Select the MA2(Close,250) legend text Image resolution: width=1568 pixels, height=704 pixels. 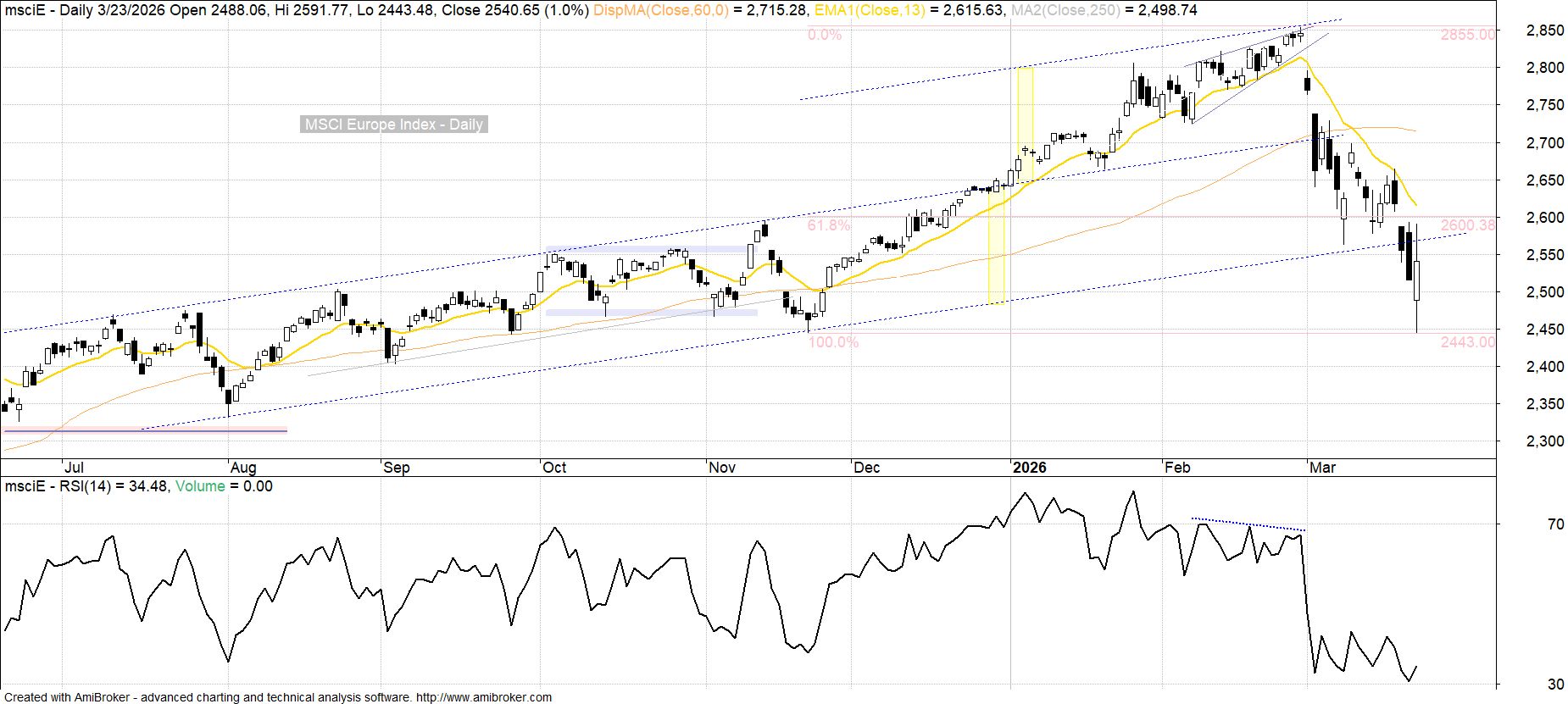(x=1066, y=10)
